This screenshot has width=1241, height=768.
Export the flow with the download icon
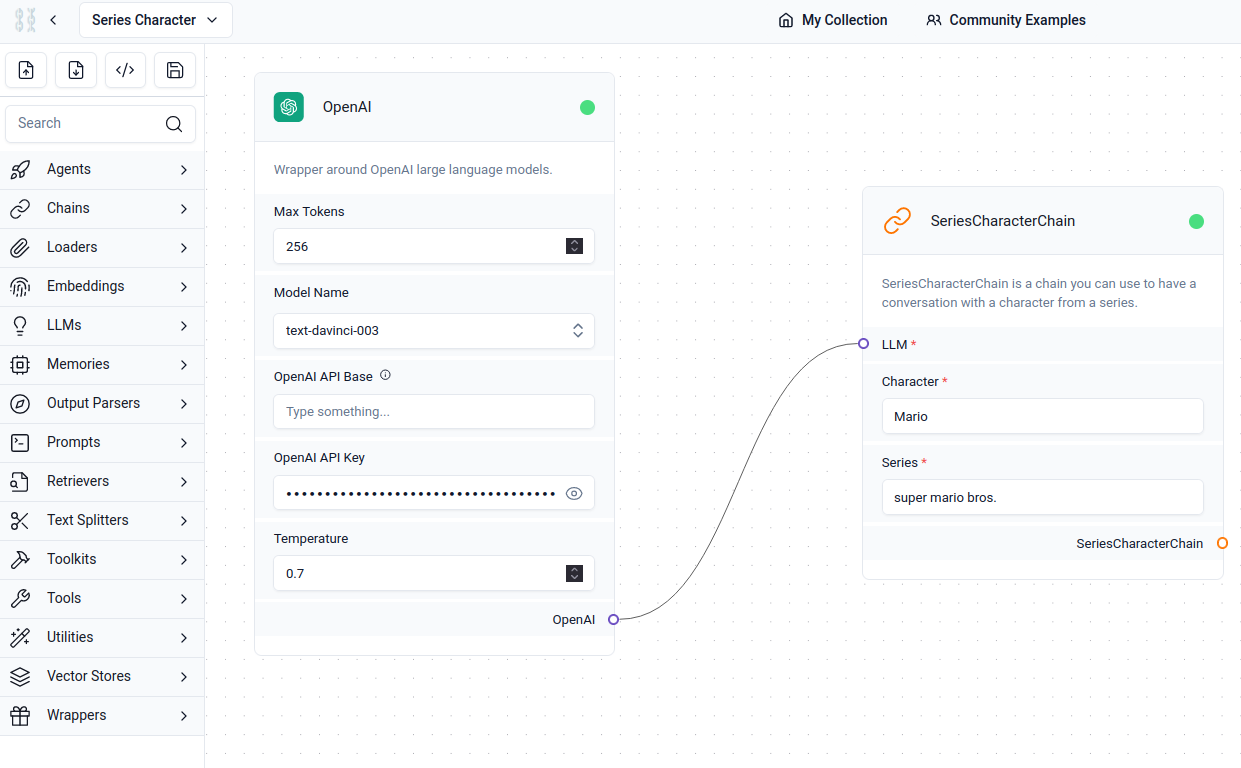[75, 70]
